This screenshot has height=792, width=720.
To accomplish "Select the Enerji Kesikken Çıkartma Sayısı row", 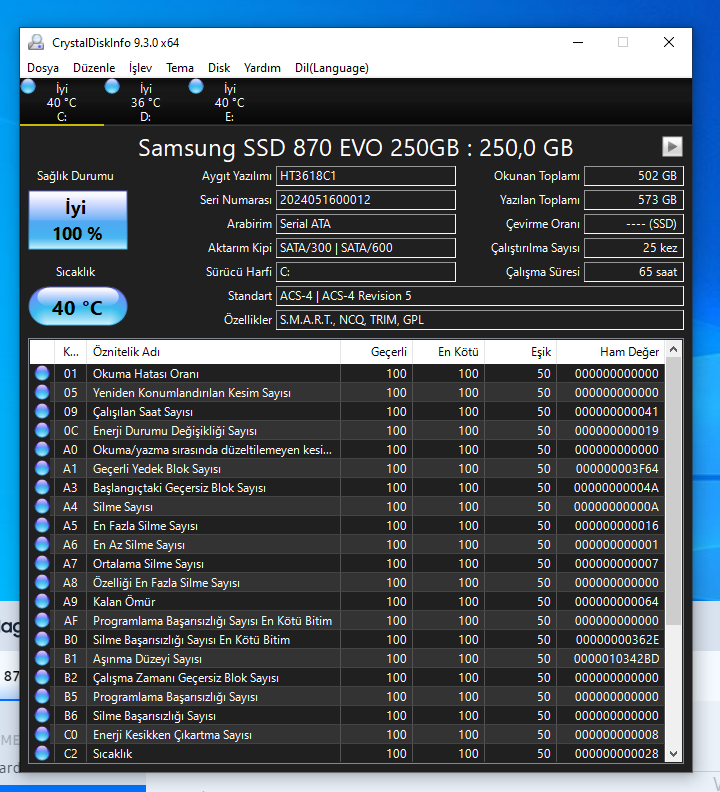I will [347, 735].
